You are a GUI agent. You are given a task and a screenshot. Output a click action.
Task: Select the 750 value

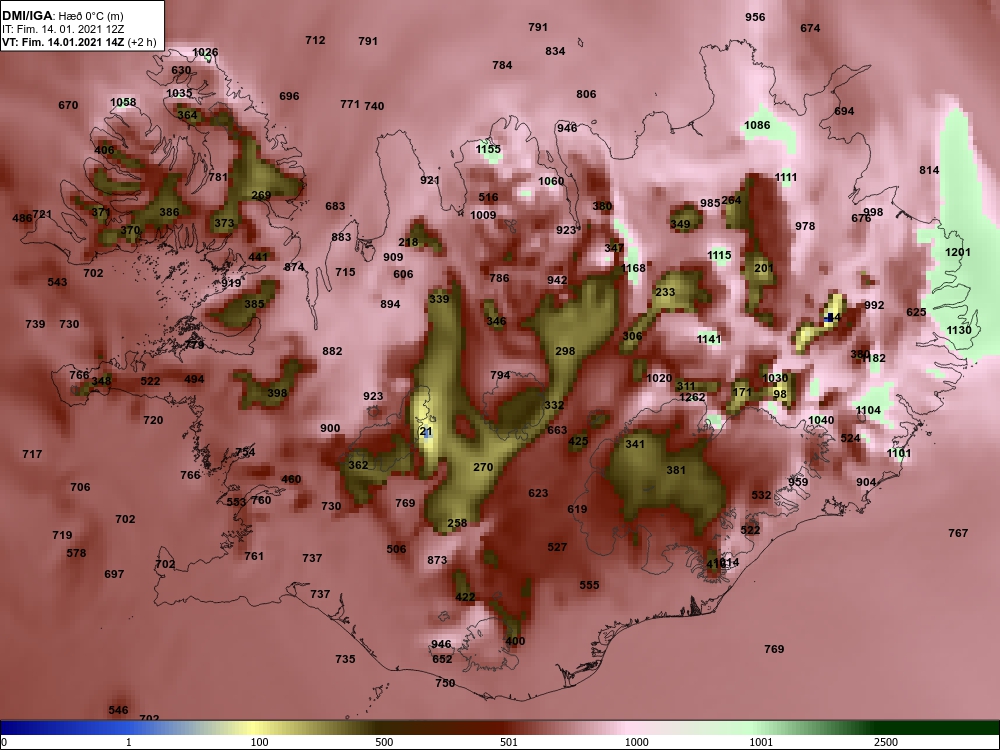click(x=445, y=683)
